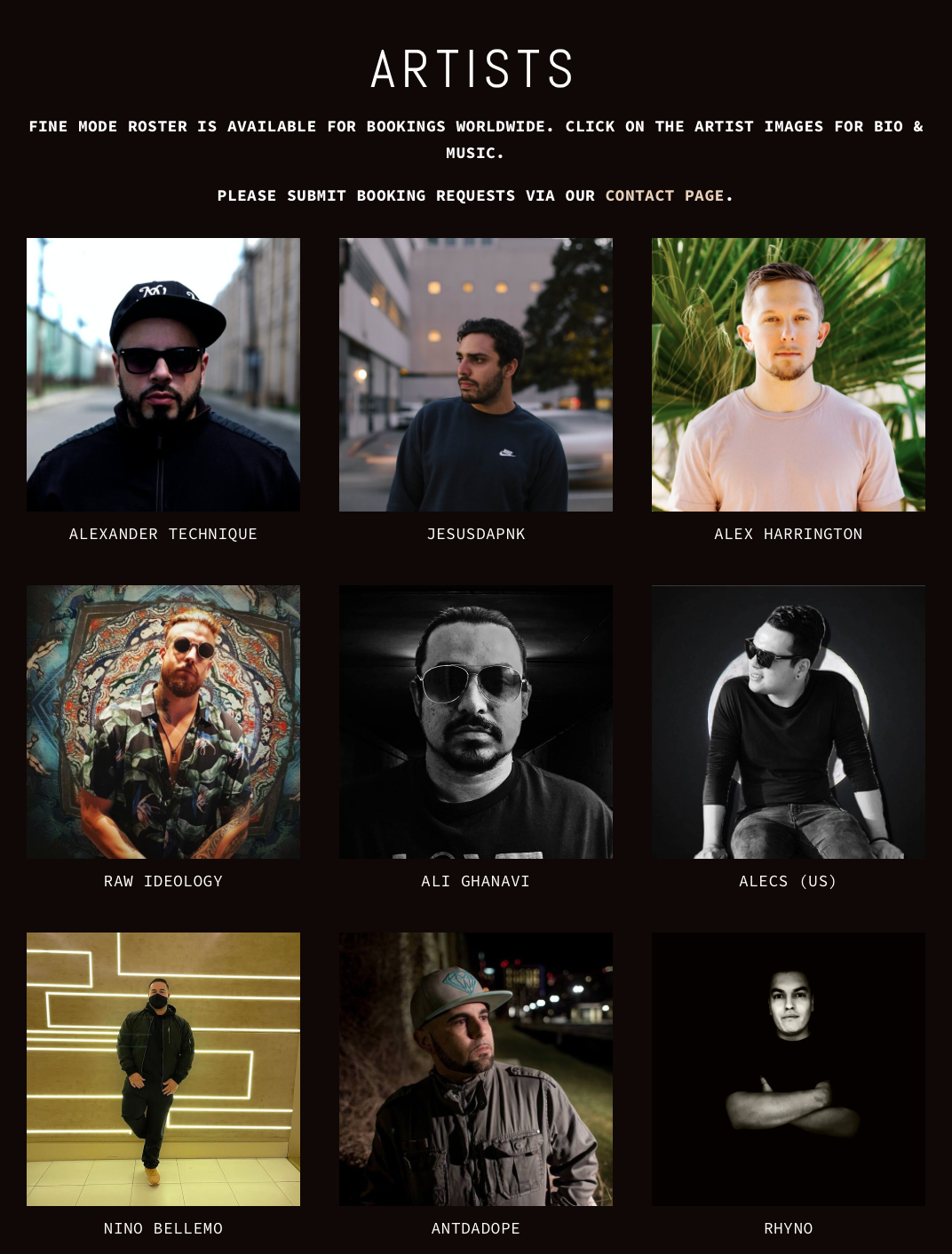Select the Rhyno name label
Image resolution: width=952 pixels, height=1254 pixels.
789,1228
